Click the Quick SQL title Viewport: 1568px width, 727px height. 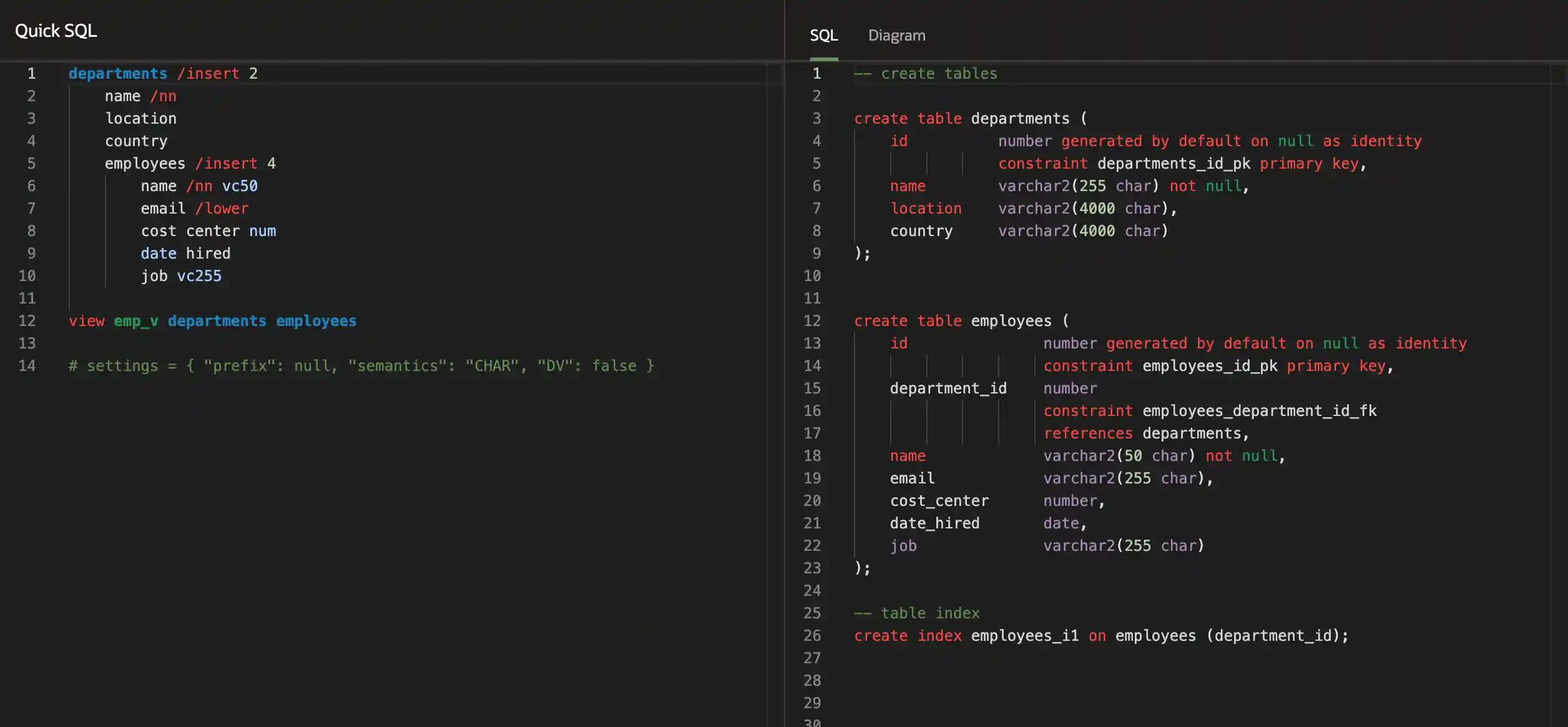(56, 30)
